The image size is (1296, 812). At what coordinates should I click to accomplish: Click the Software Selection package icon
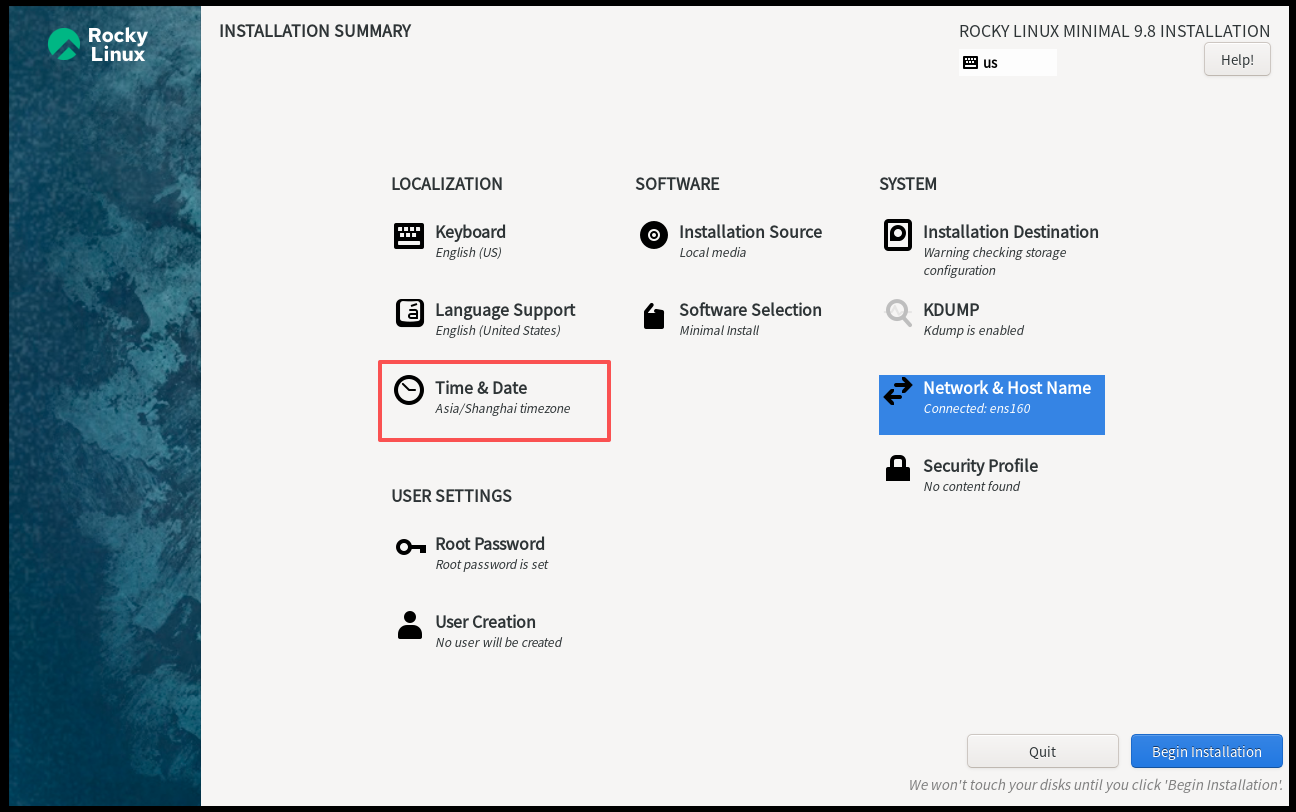654,315
